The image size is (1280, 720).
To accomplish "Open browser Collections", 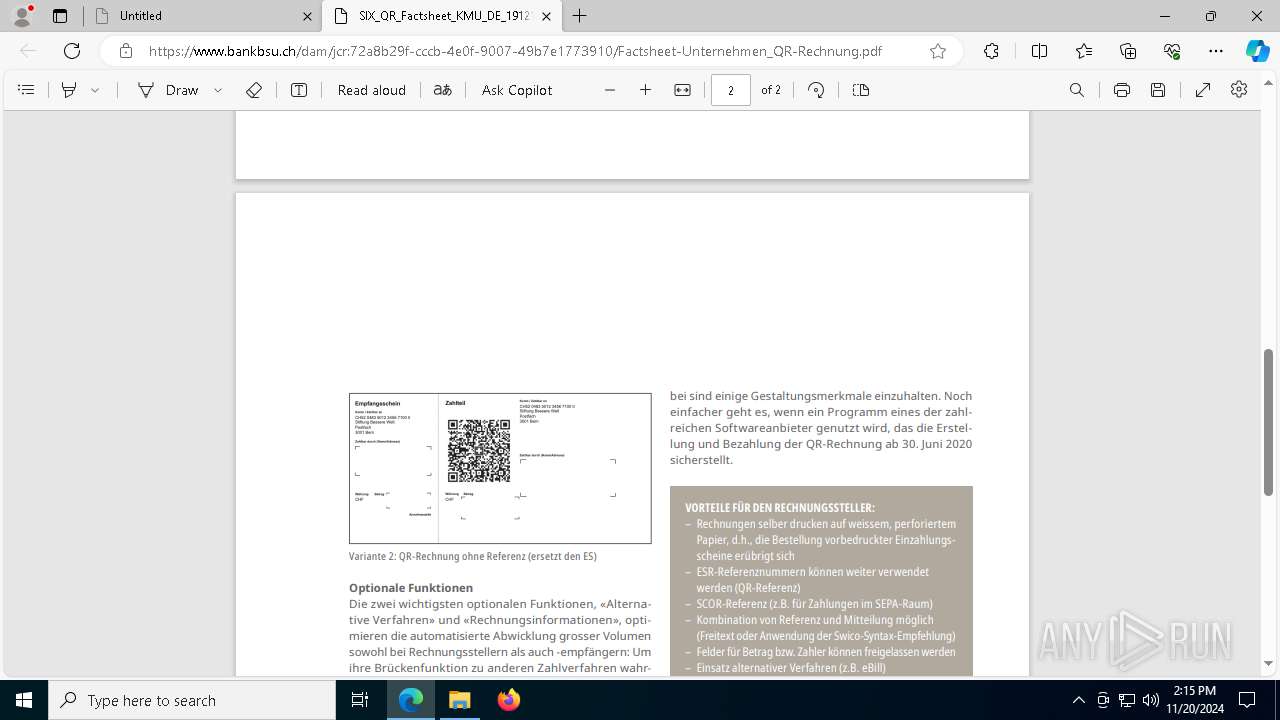I will [x=1128, y=51].
